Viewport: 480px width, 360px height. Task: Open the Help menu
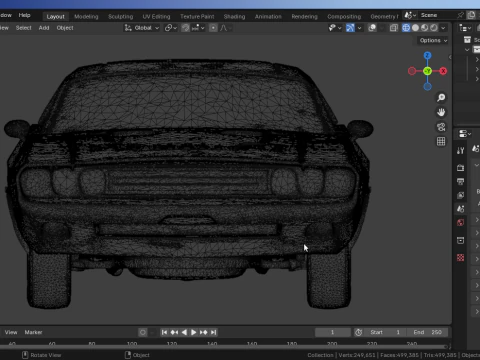(24, 15)
